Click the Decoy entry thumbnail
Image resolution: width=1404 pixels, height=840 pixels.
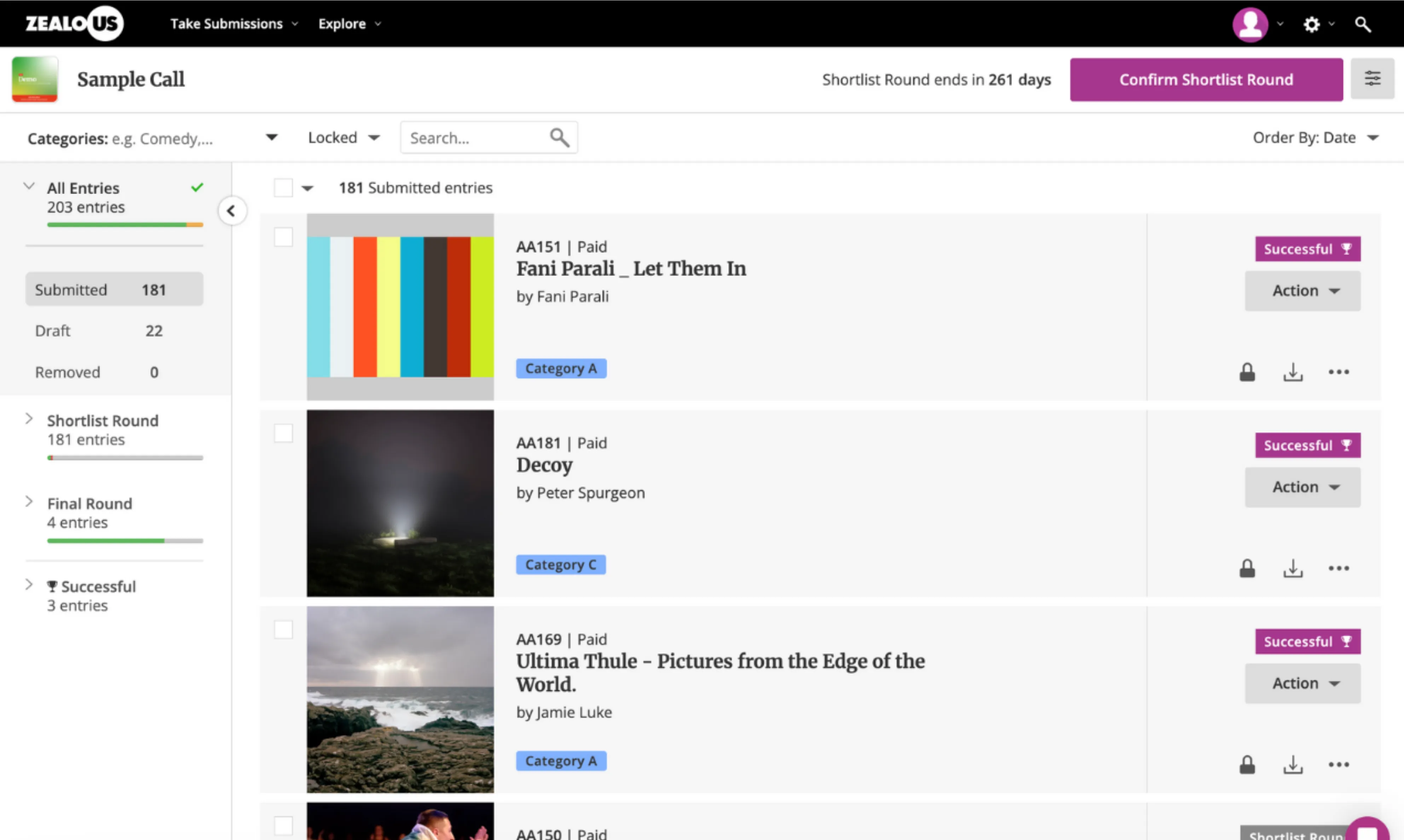[x=400, y=504]
